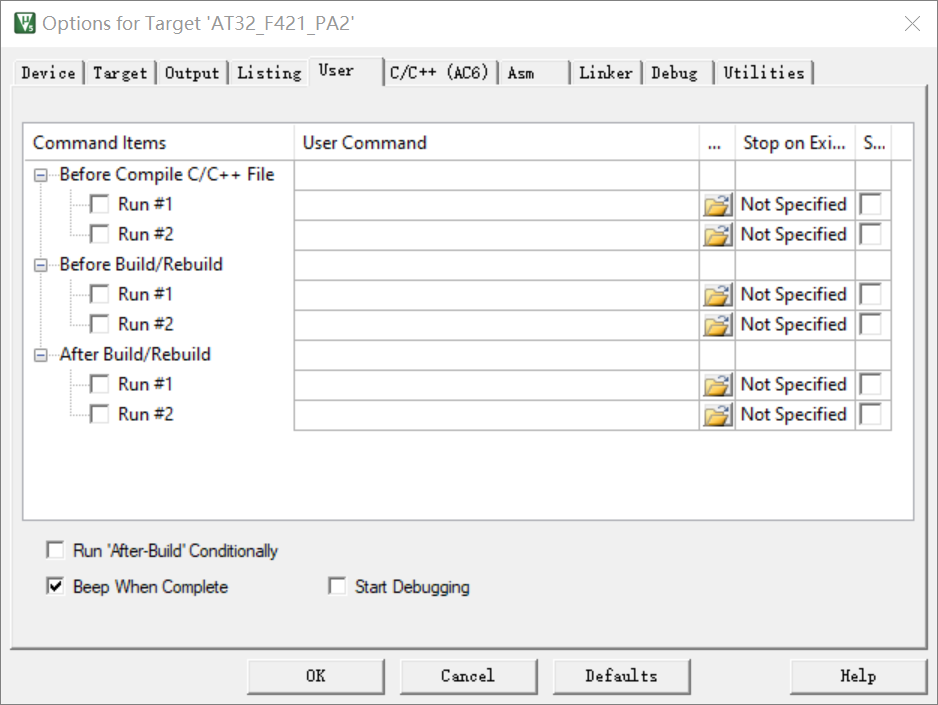Select the After Build/Rebuild tree label
Viewport: 938px width, 705px height.
[x=135, y=354]
